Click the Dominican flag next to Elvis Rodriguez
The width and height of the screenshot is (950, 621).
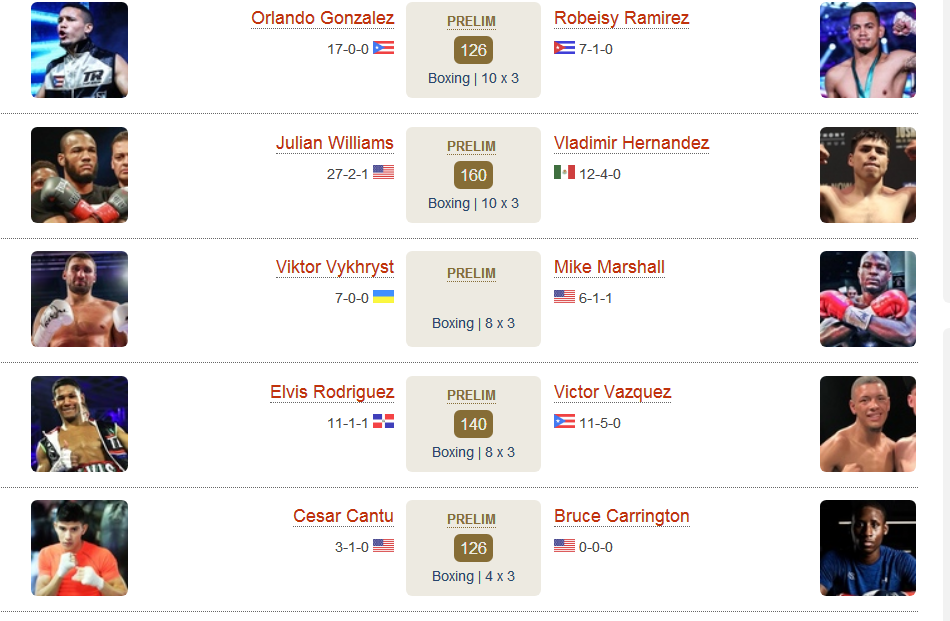click(x=383, y=422)
